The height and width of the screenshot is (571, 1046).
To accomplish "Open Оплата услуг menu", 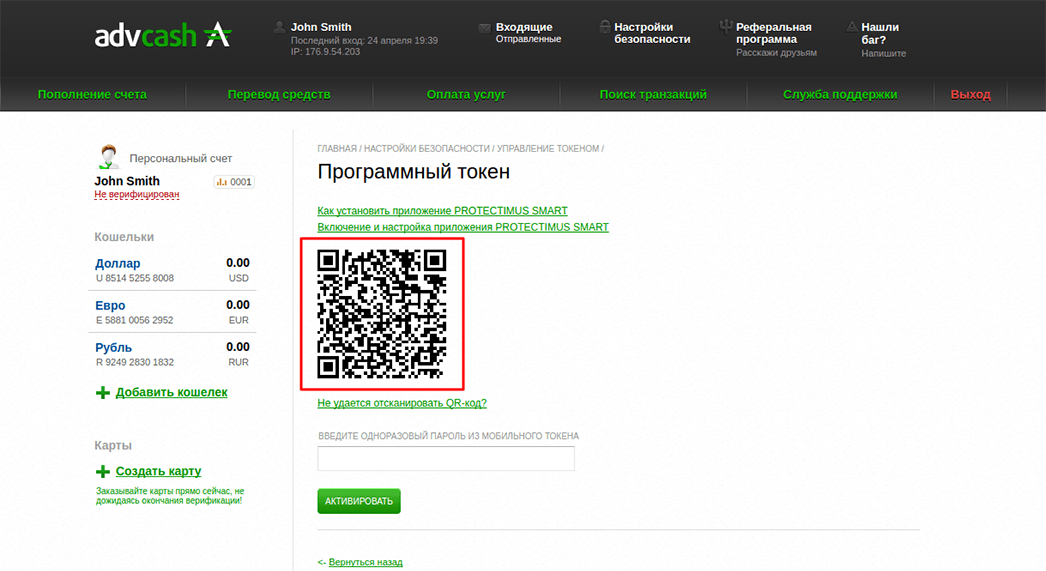I will click(466, 95).
